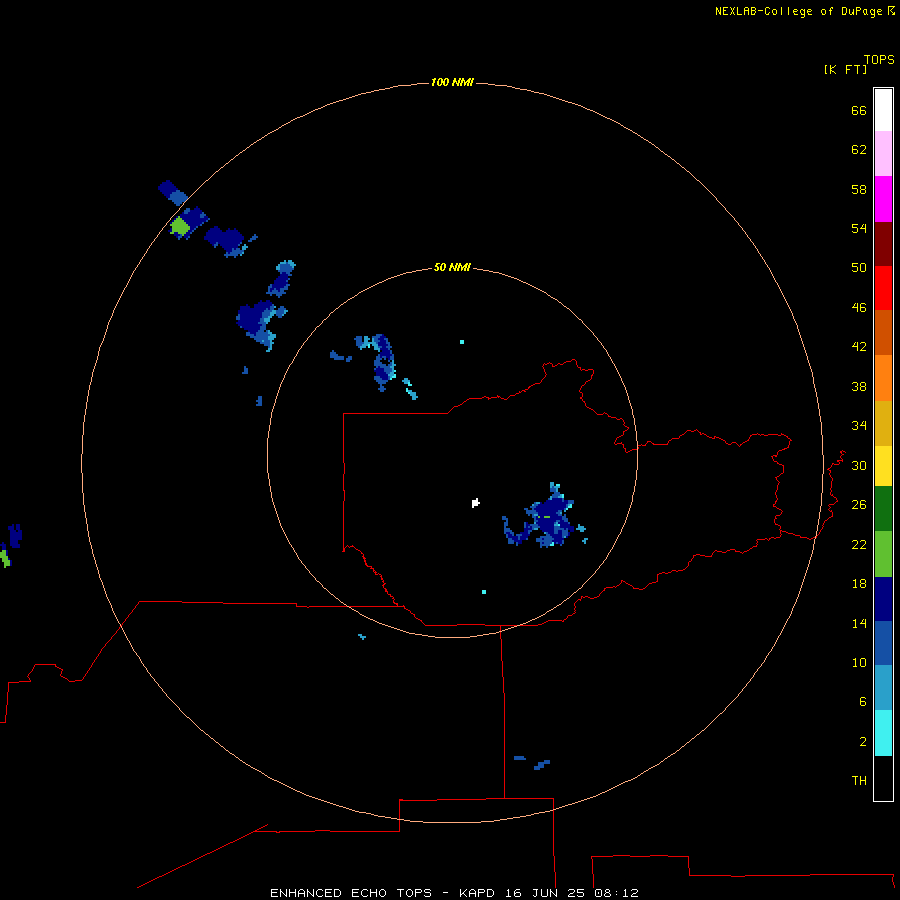
Task: Click the legend value 34
Action: (x=859, y=426)
